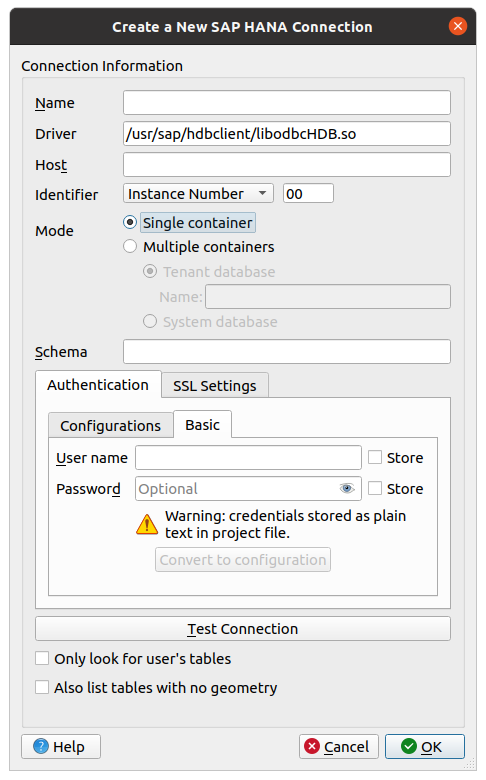The image size is (486, 780).
Task: Select the Single container mode
Action: coord(130,222)
